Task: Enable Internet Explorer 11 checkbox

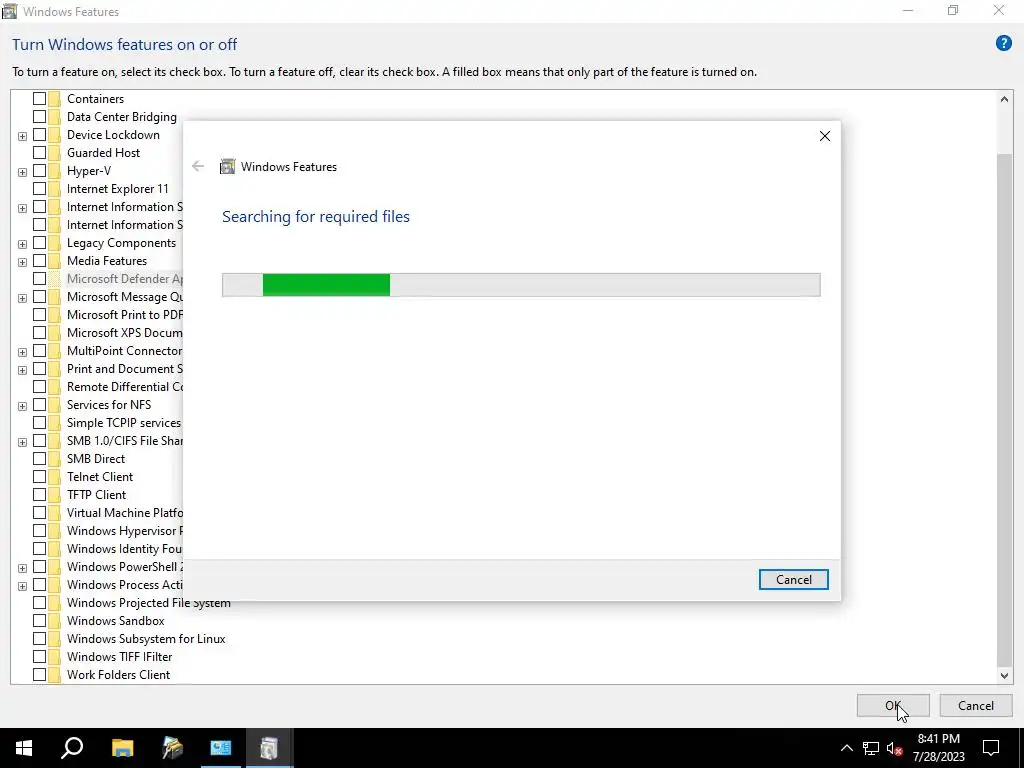Action: (x=39, y=189)
